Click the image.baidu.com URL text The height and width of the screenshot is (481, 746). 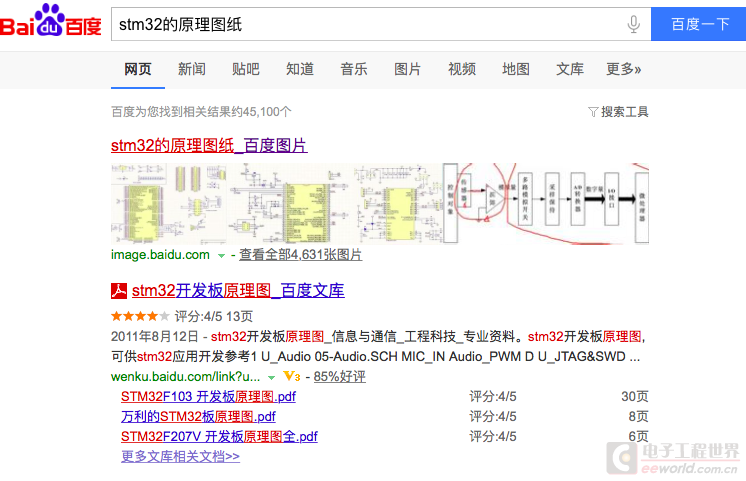(x=160, y=255)
